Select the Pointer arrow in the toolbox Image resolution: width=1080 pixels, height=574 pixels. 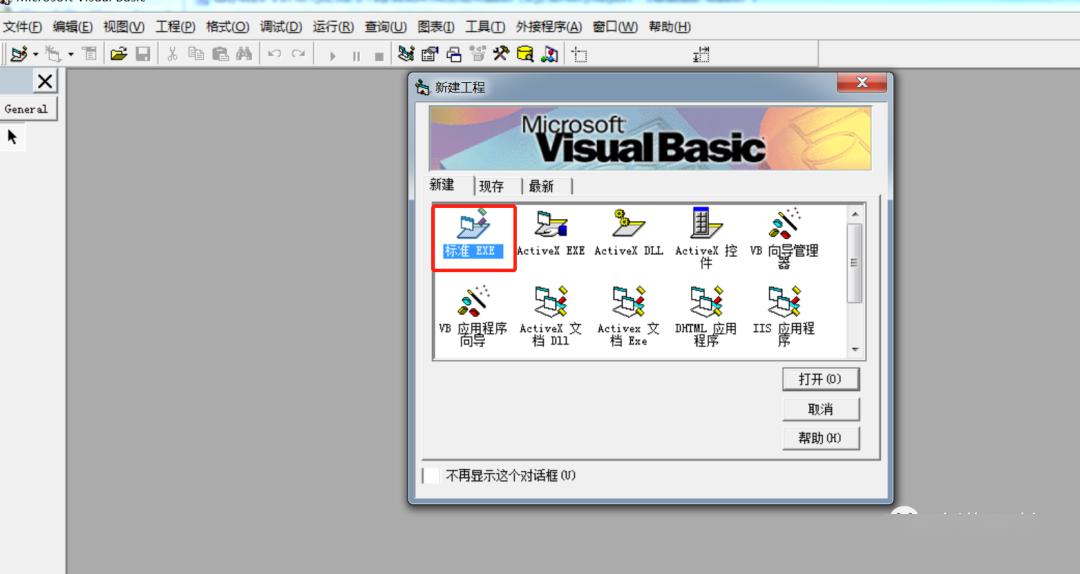tap(12, 137)
